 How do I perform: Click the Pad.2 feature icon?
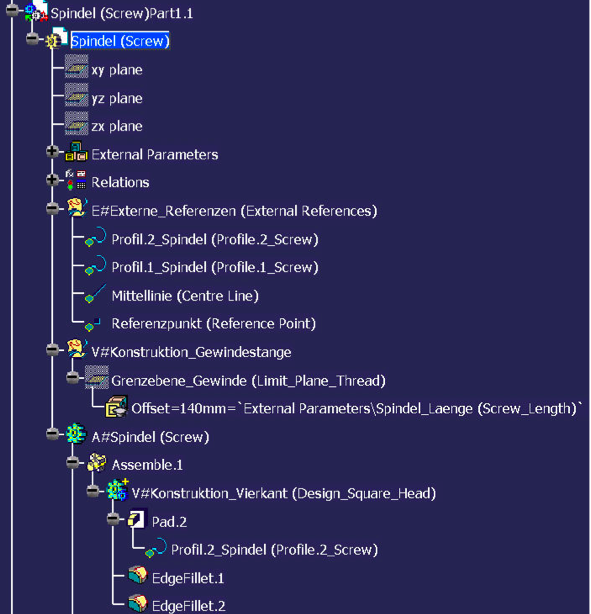pos(137,519)
